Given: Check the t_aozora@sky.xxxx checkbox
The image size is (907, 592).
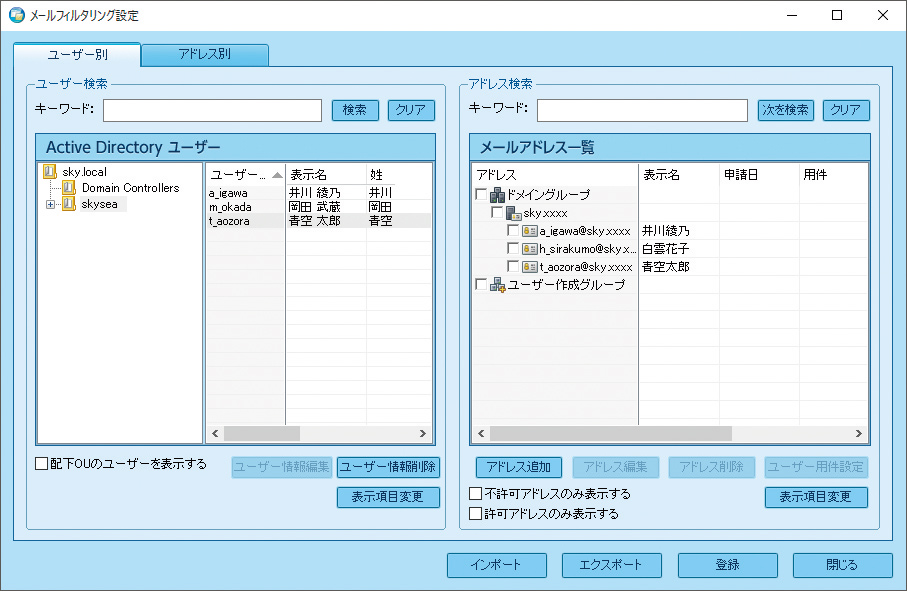Looking at the screenshot, I should pyautogui.click(x=513, y=266).
